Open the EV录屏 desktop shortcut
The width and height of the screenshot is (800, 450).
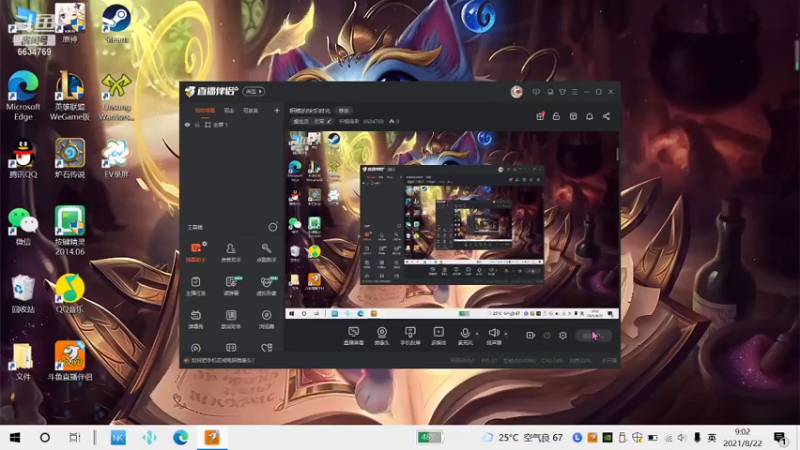pyautogui.click(x=116, y=158)
